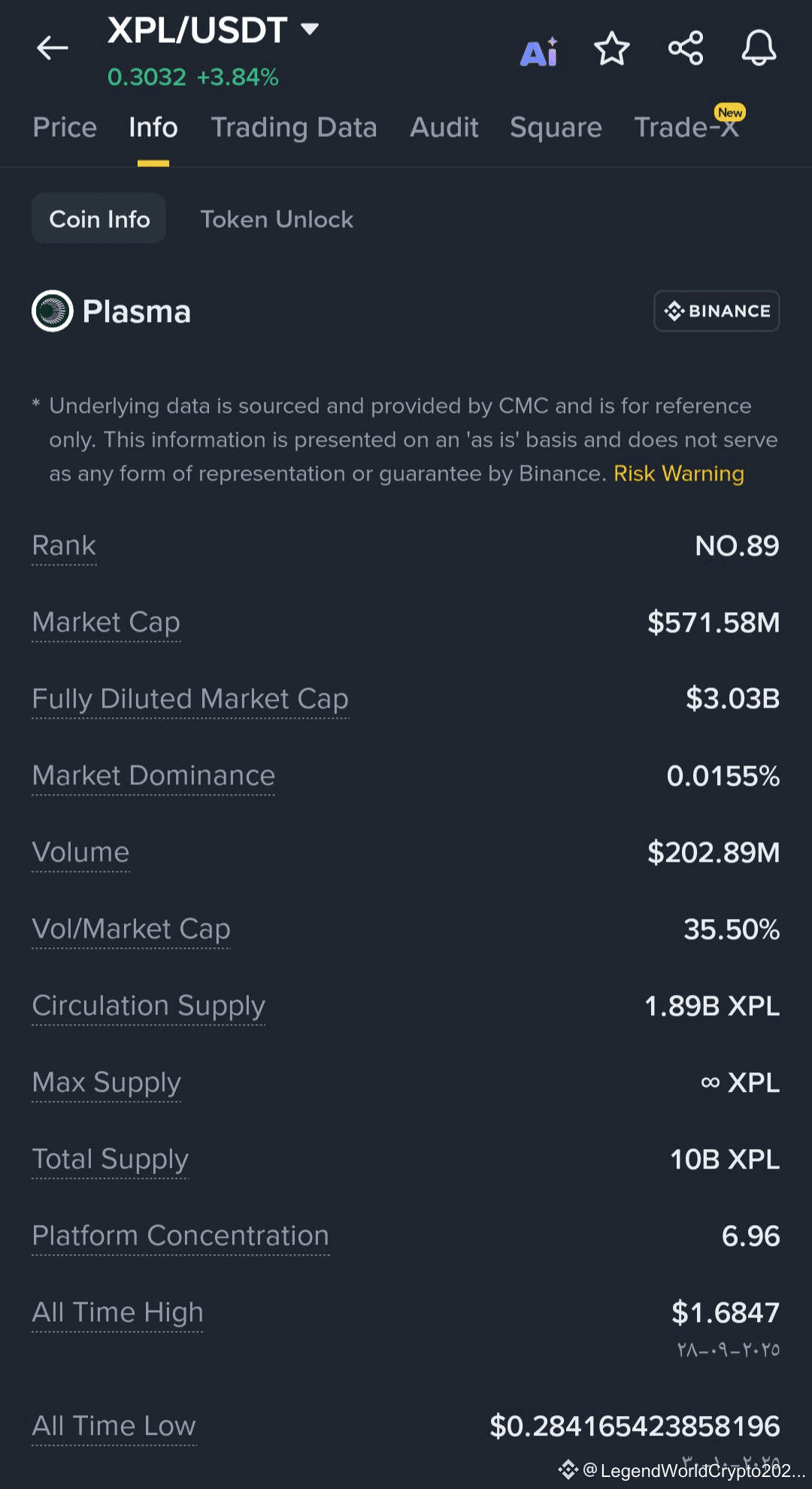This screenshot has width=812, height=1489.
Task: Tap the share icon
Action: point(685,49)
